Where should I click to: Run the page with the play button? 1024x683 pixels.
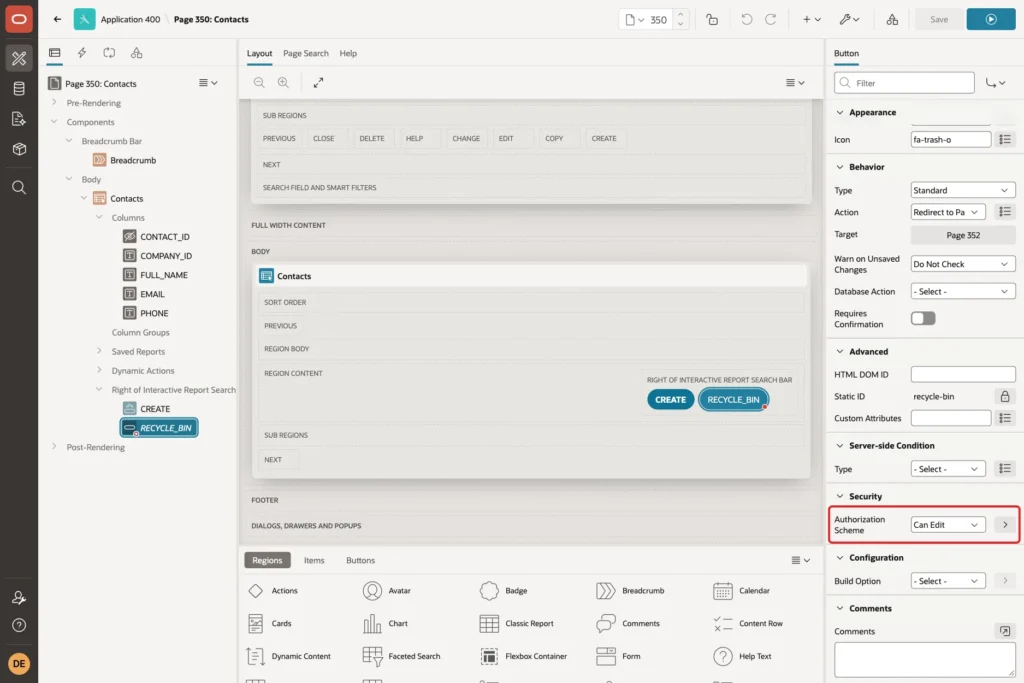click(x=991, y=20)
